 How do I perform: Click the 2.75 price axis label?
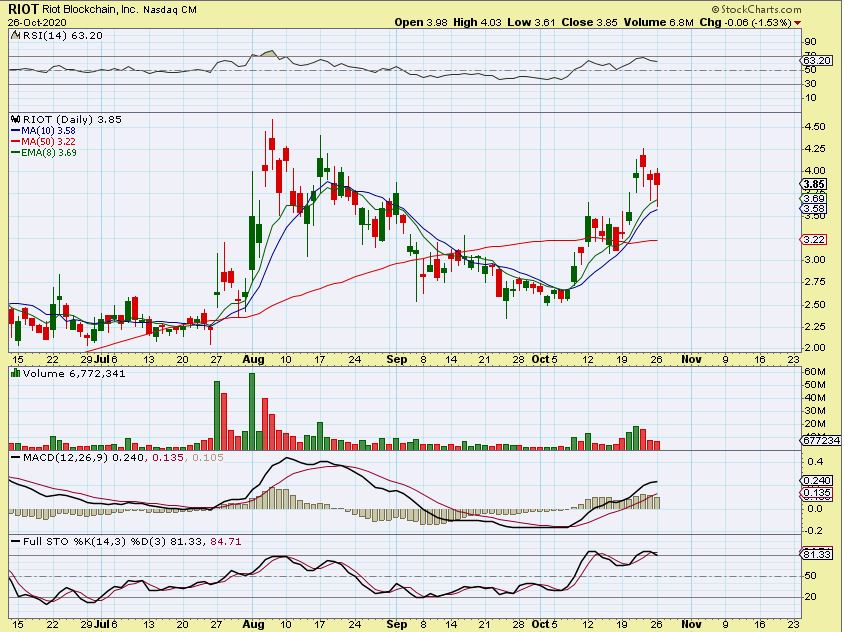pyautogui.click(x=814, y=282)
